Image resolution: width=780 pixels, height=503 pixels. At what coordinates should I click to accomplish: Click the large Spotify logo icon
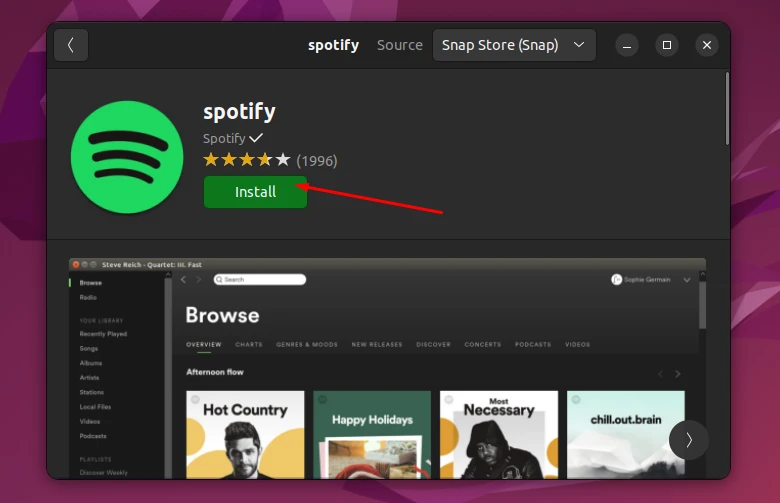click(x=127, y=157)
